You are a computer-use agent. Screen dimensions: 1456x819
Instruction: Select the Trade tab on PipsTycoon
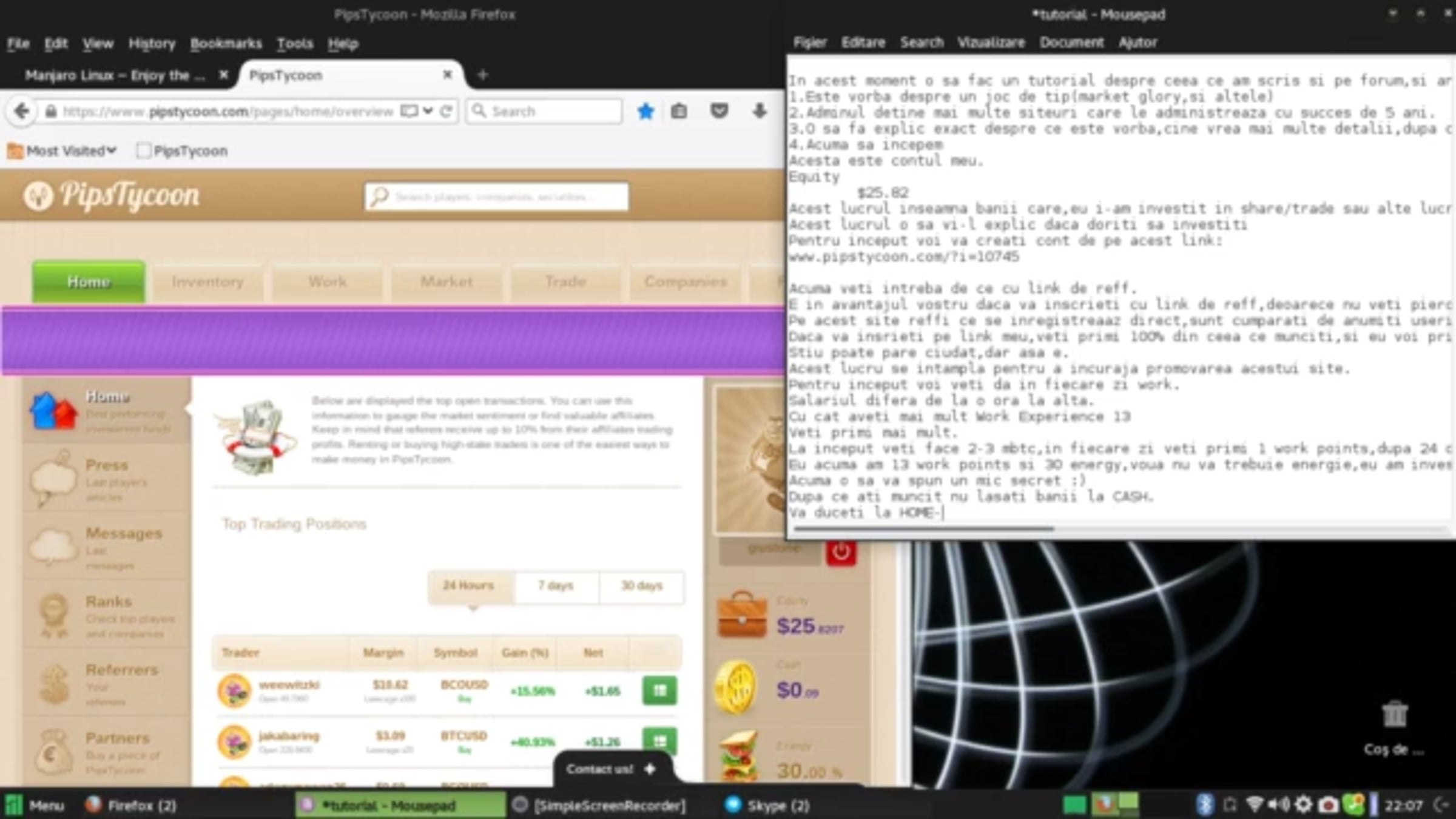565,281
